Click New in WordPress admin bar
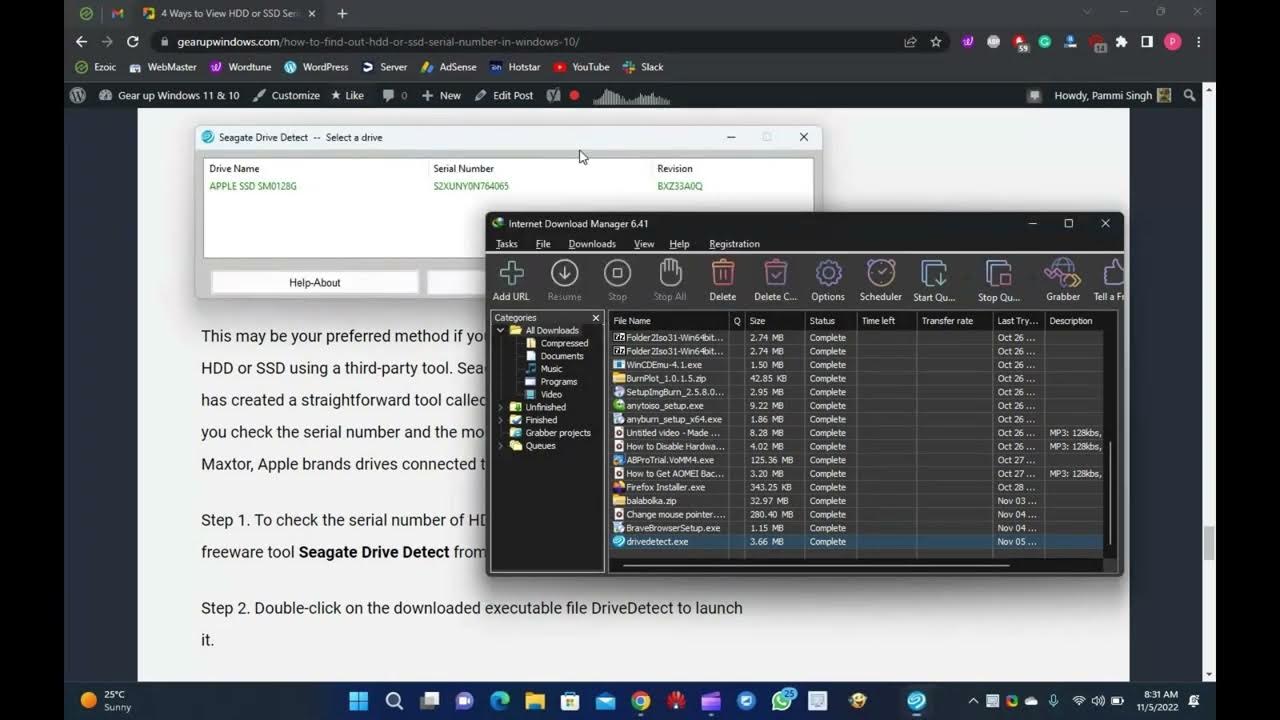This screenshot has width=1280, height=720. [x=441, y=95]
